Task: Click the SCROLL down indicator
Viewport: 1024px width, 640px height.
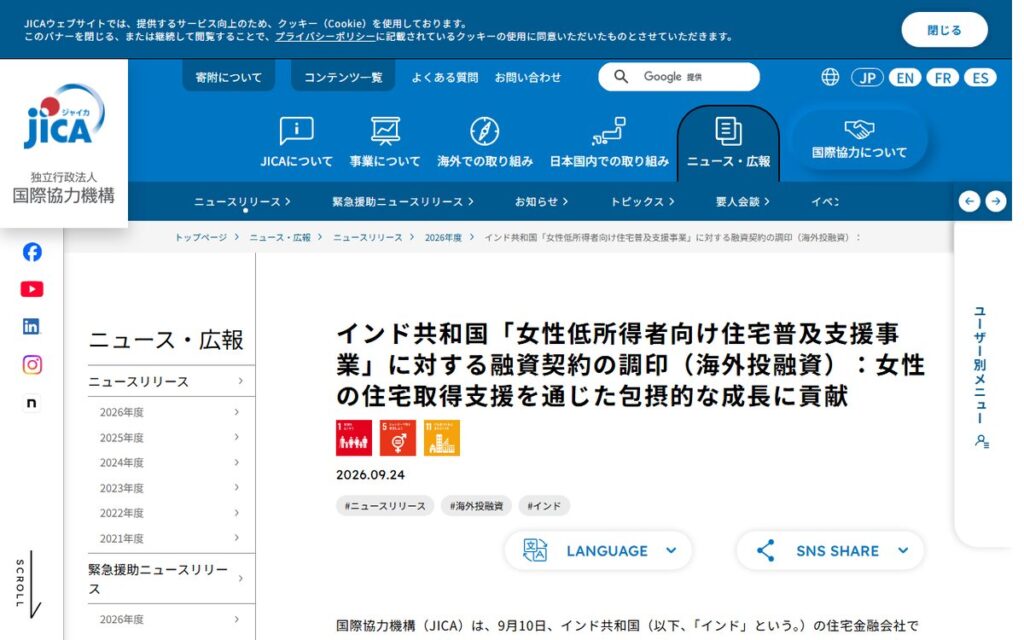Action: [x=28, y=583]
